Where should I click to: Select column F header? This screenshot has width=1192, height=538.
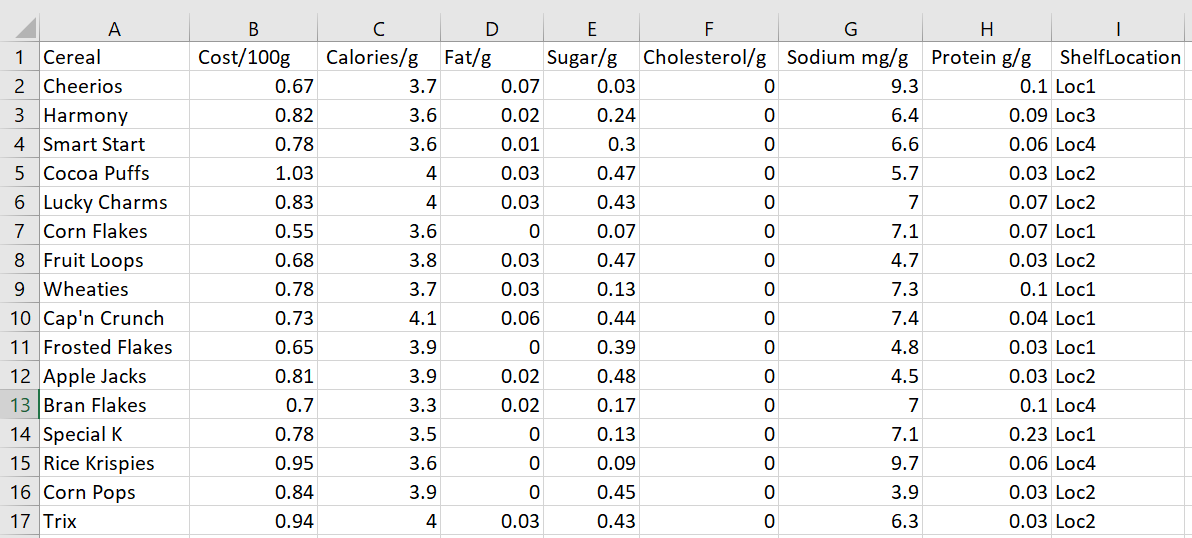(709, 28)
